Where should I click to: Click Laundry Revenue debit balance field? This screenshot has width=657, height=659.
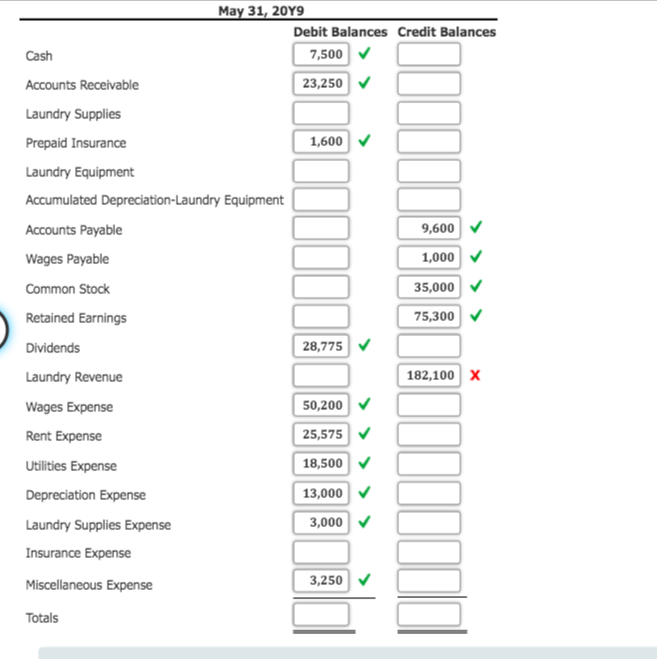(321, 375)
